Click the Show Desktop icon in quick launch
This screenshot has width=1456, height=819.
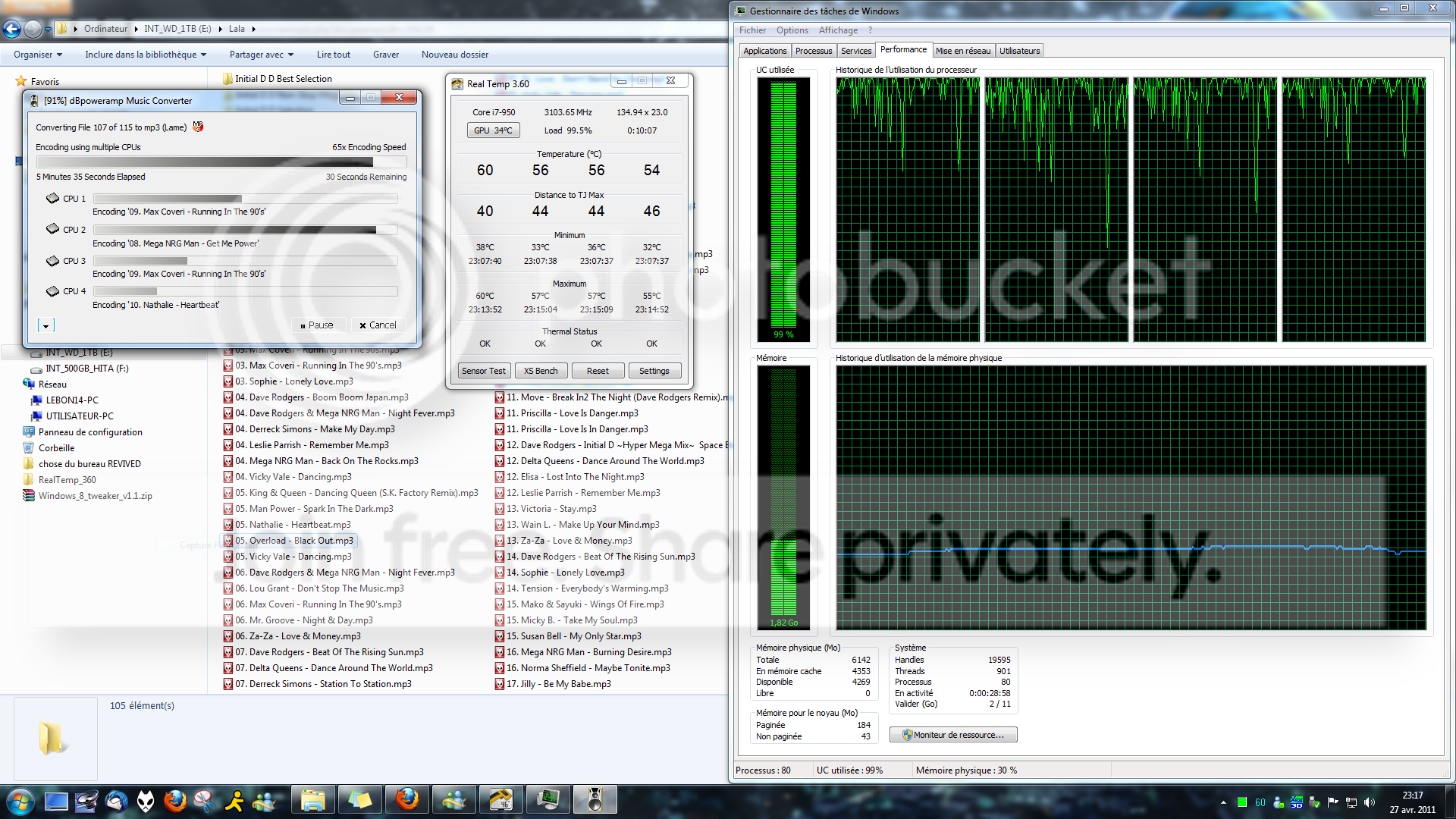pos(56,801)
